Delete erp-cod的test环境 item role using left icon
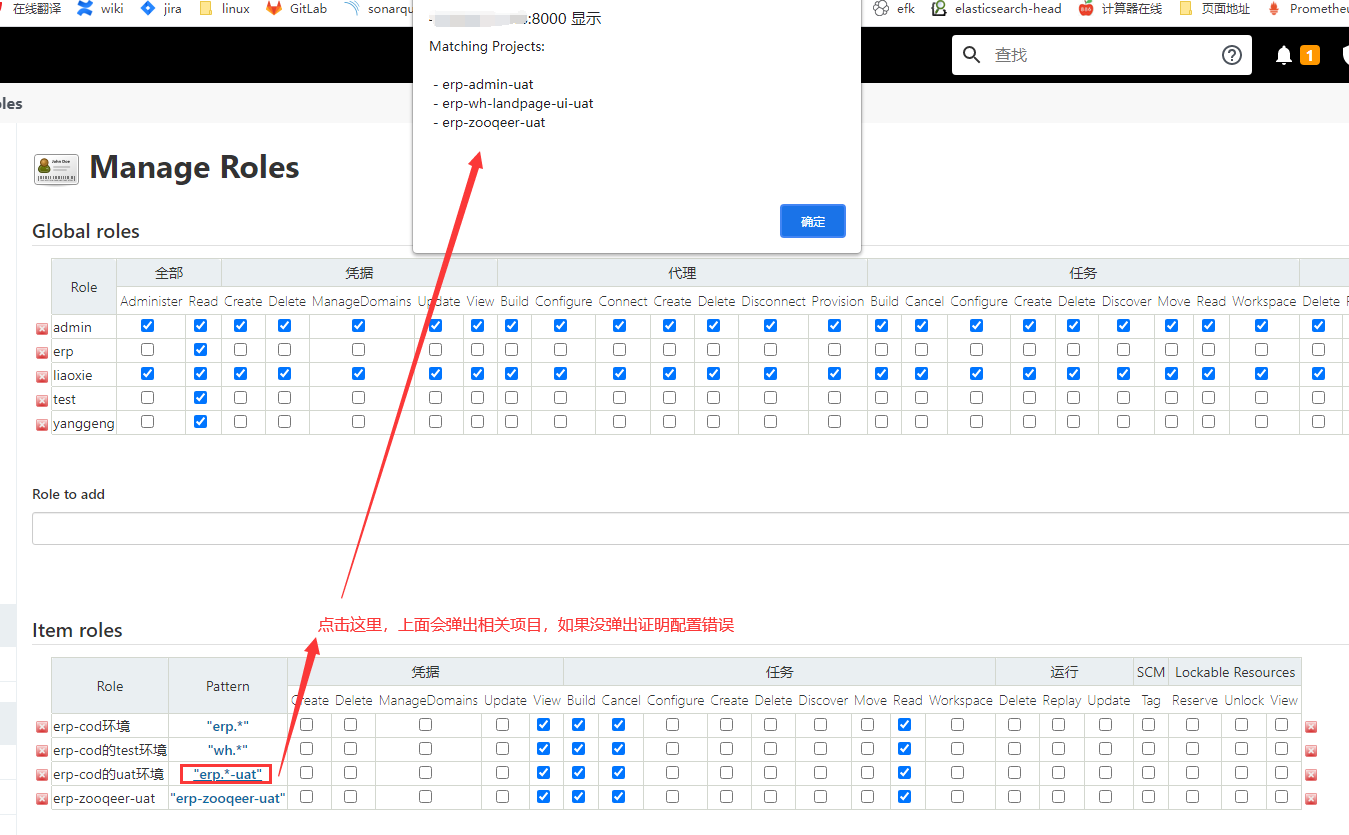Image resolution: width=1349 pixels, height=835 pixels. click(42, 751)
